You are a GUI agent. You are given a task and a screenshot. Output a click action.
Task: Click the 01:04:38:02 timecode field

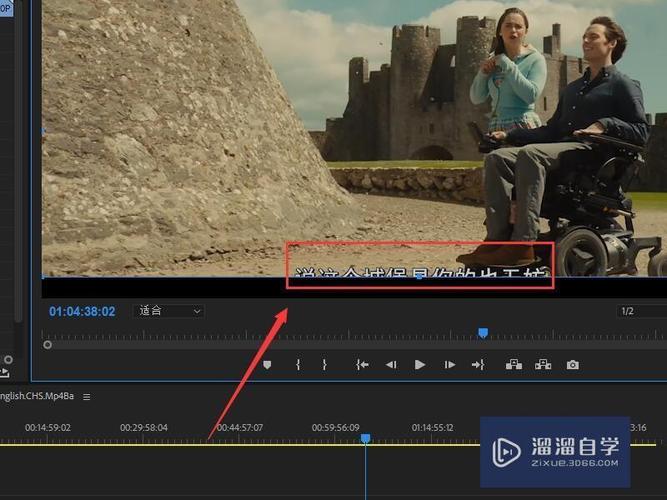pos(82,311)
